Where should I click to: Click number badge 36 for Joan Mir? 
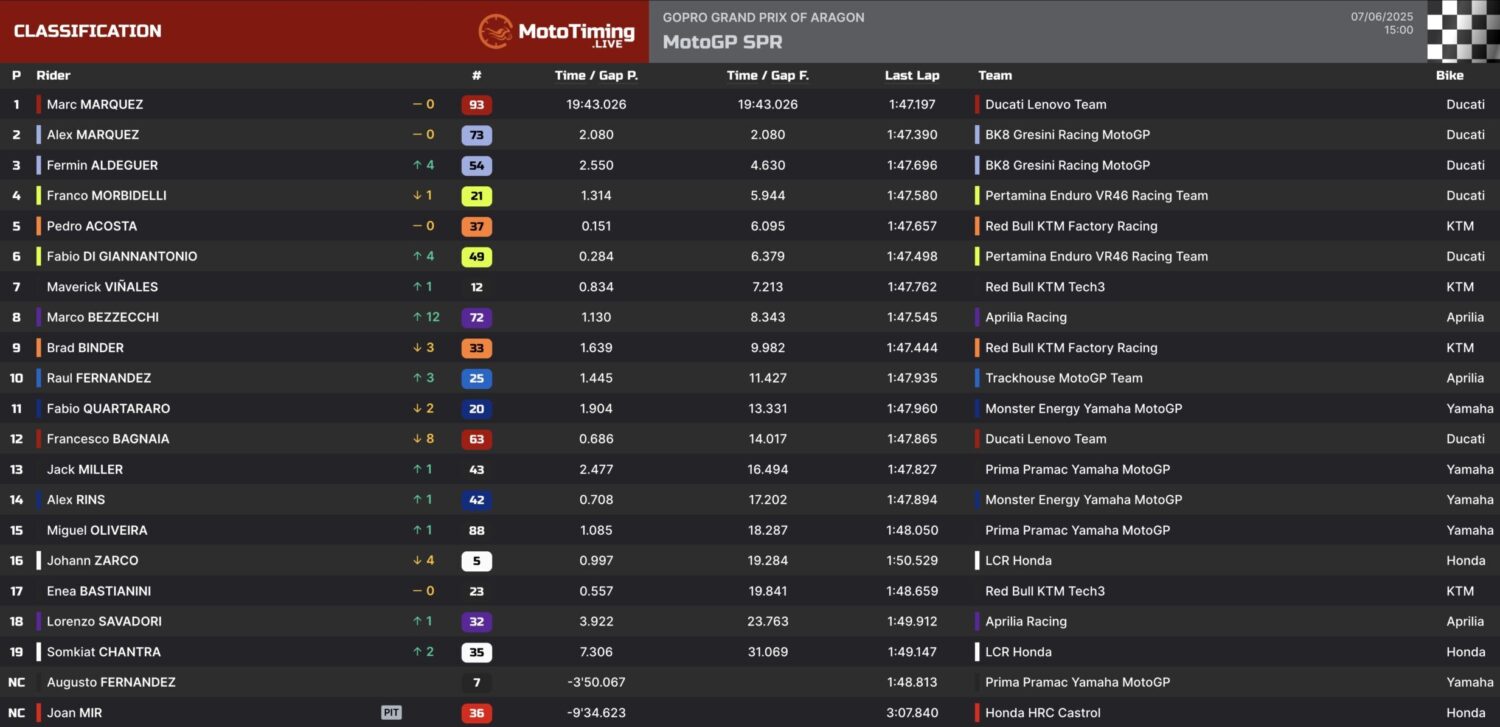click(476, 713)
